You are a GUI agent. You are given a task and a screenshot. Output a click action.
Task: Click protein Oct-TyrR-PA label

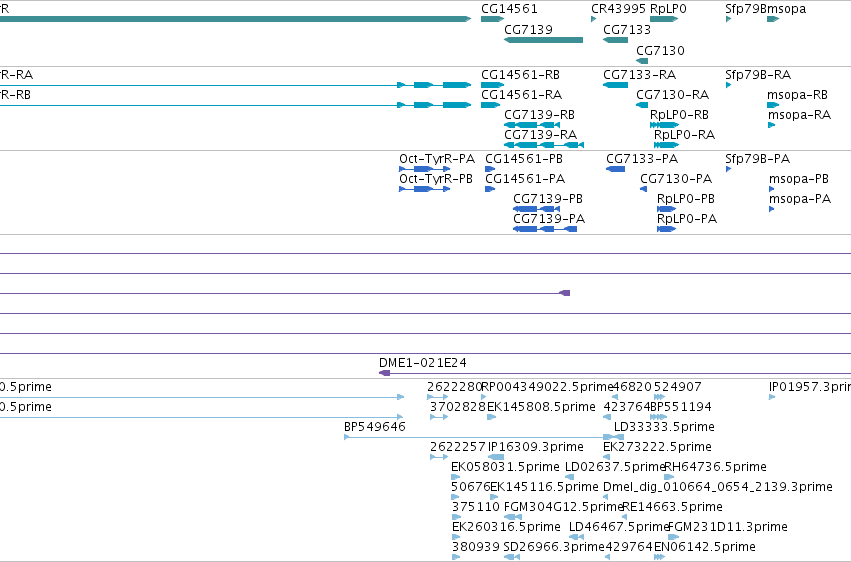pos(436,159)
